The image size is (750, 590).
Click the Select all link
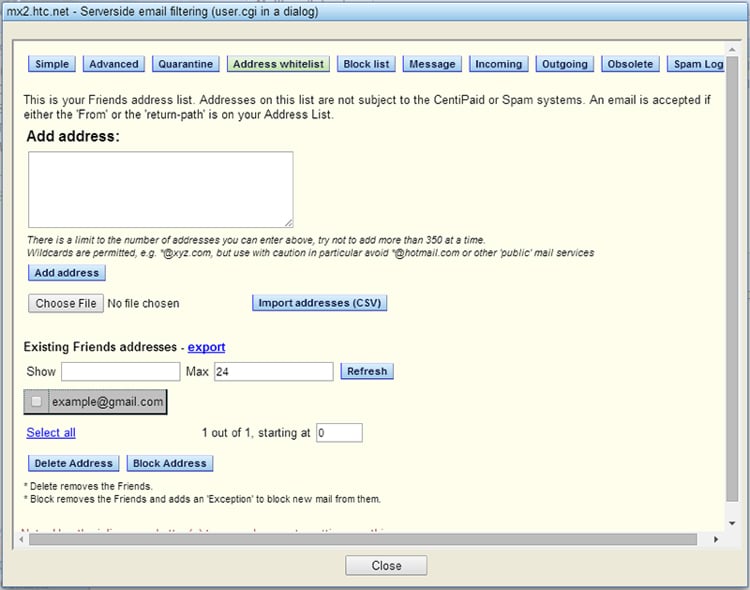(x=51, y=433)
